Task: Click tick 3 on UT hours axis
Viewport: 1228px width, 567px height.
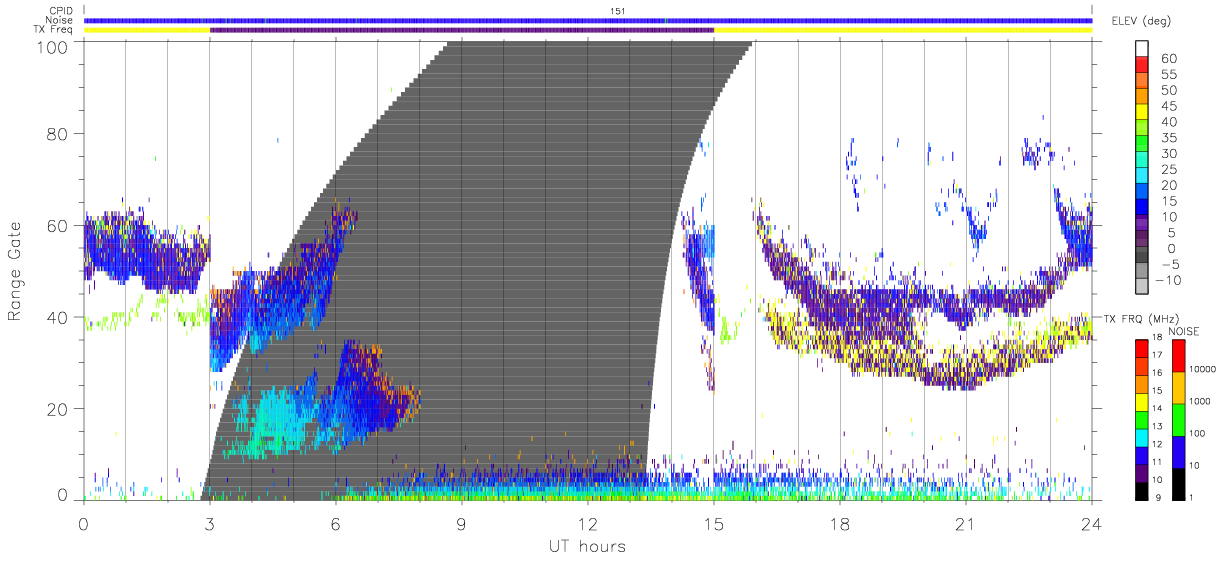Action: tap(209, 524)
